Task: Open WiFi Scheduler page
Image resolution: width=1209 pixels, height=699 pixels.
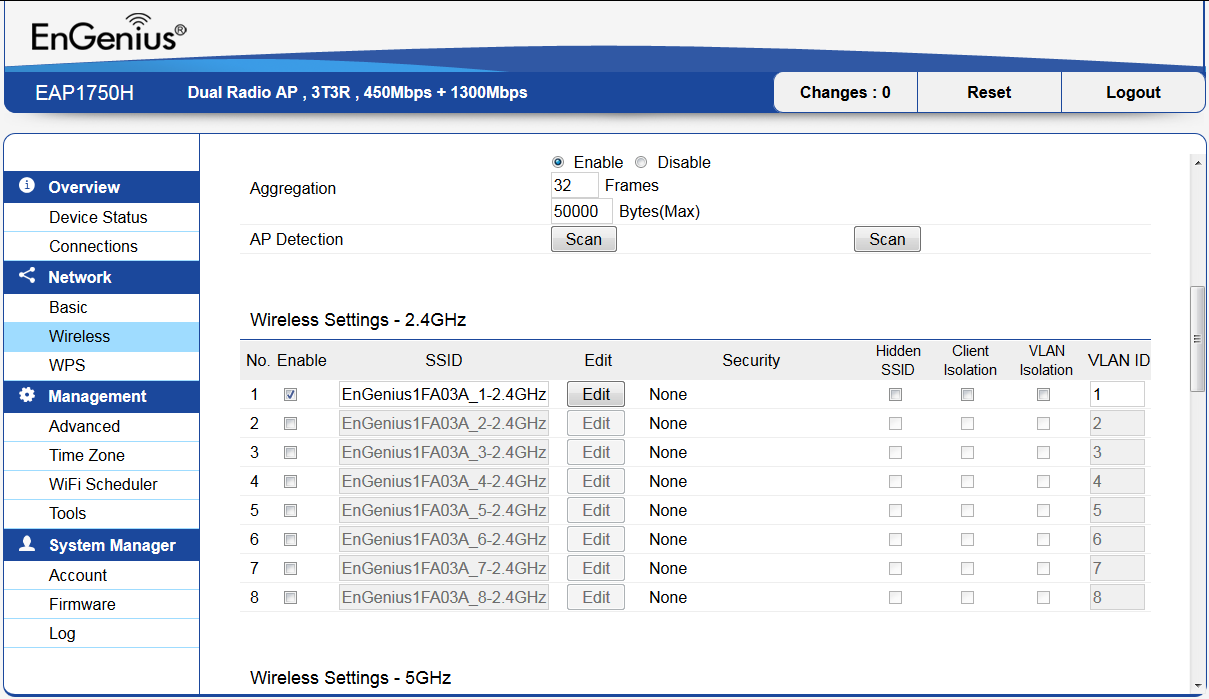Action: (101, 484)
